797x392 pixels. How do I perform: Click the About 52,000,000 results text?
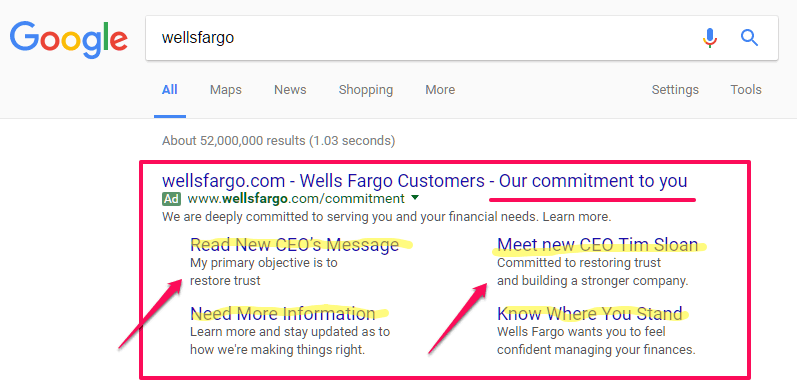tap(279, 140)
